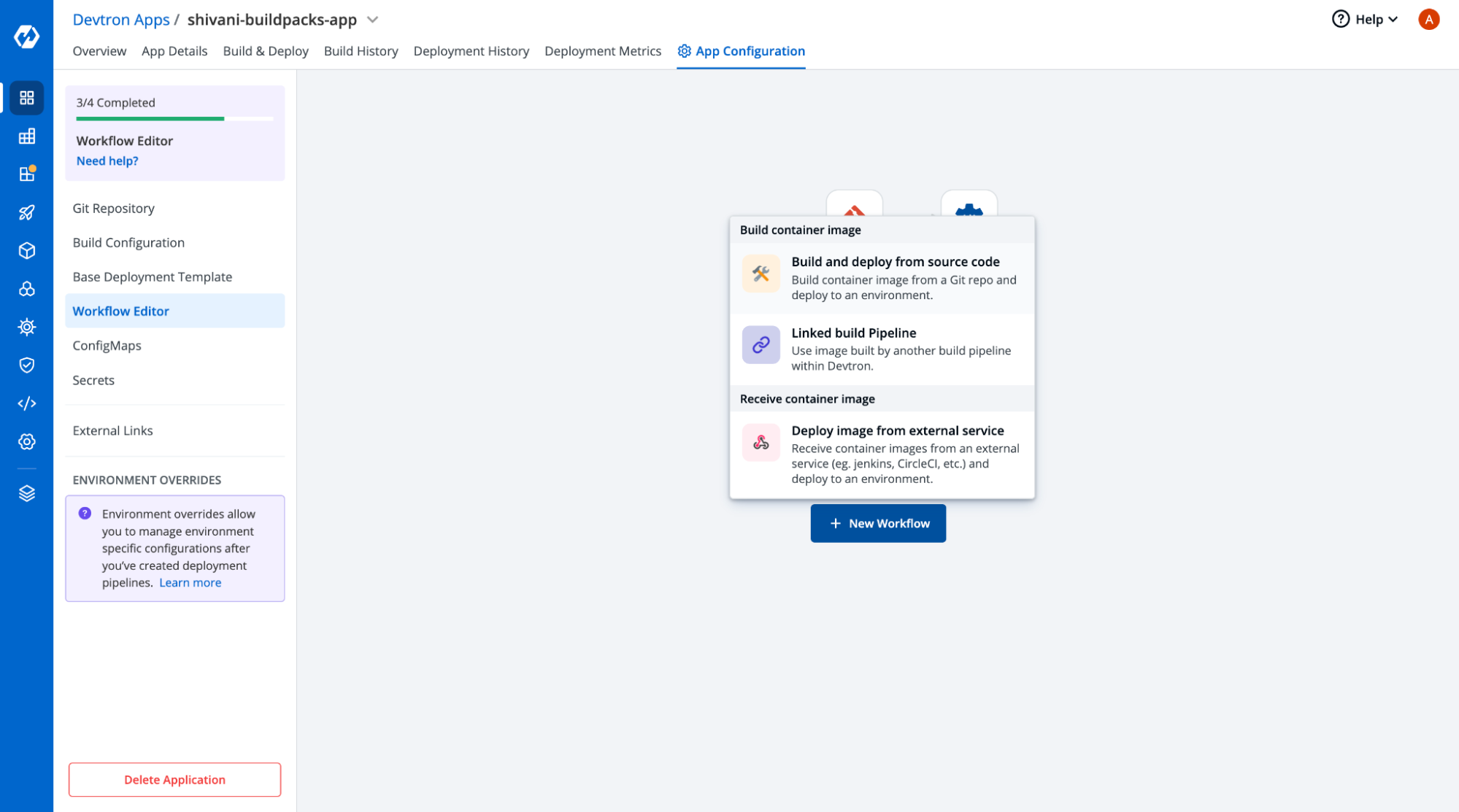
Task: Open the Help dropdown menu
Action: [1366, 20]
